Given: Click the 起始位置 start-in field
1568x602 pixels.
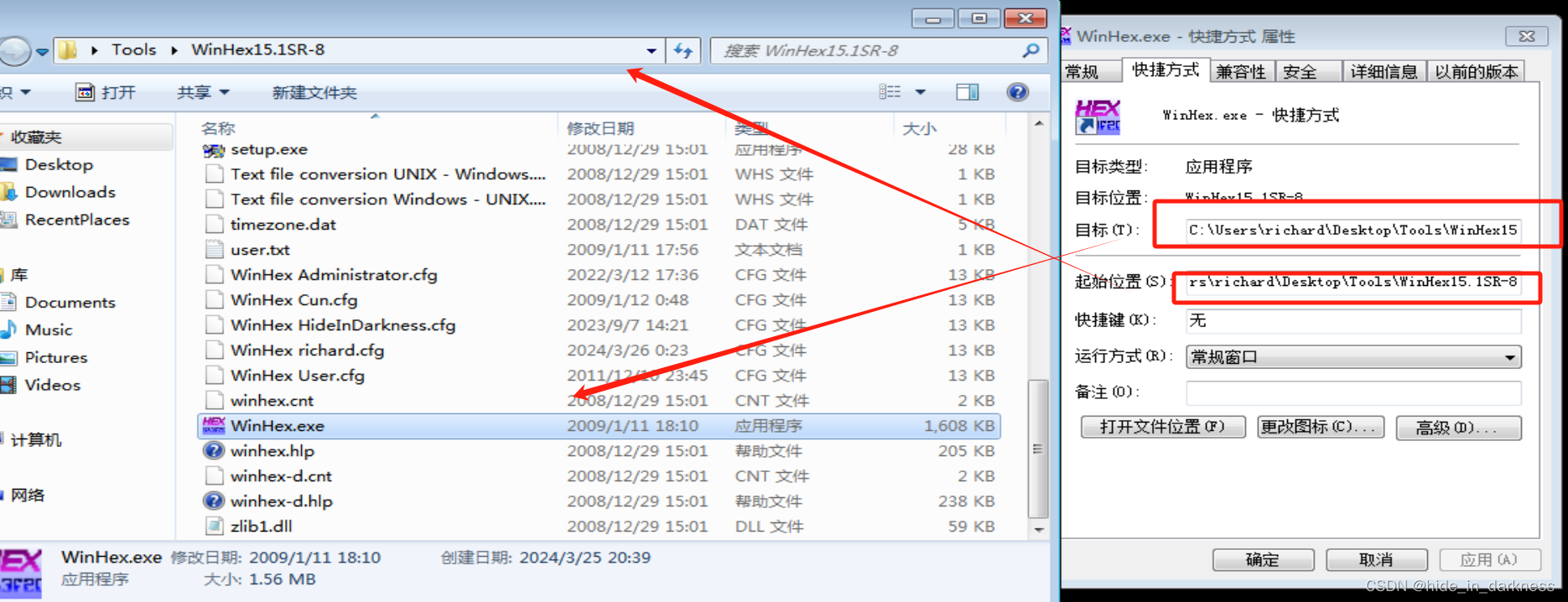Looking at the screenshot, I should pyautogui.click(x=1353, y=283).
